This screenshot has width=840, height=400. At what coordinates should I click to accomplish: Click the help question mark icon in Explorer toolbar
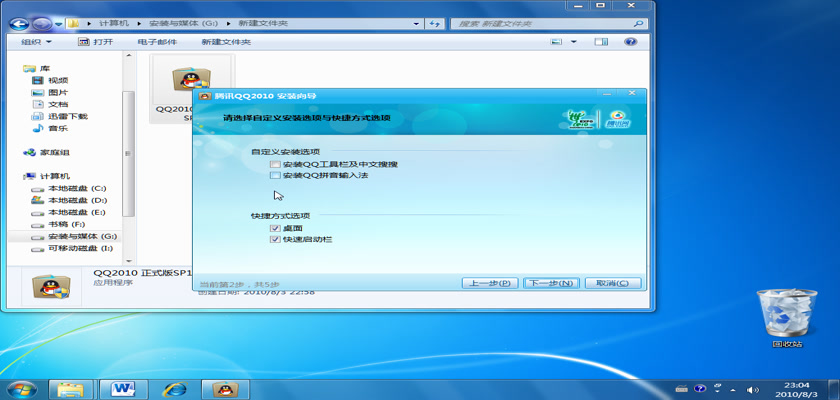point(631,42)
